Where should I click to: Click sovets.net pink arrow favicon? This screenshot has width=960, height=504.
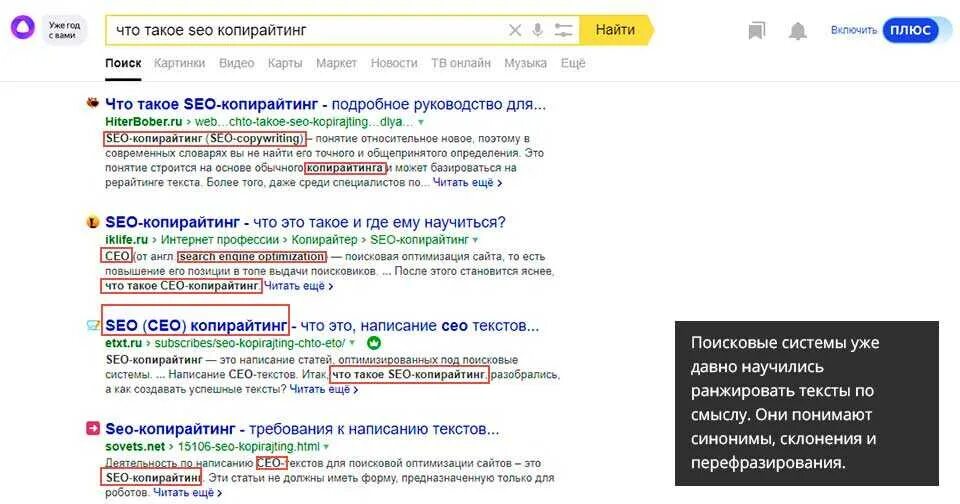[92, 429]
